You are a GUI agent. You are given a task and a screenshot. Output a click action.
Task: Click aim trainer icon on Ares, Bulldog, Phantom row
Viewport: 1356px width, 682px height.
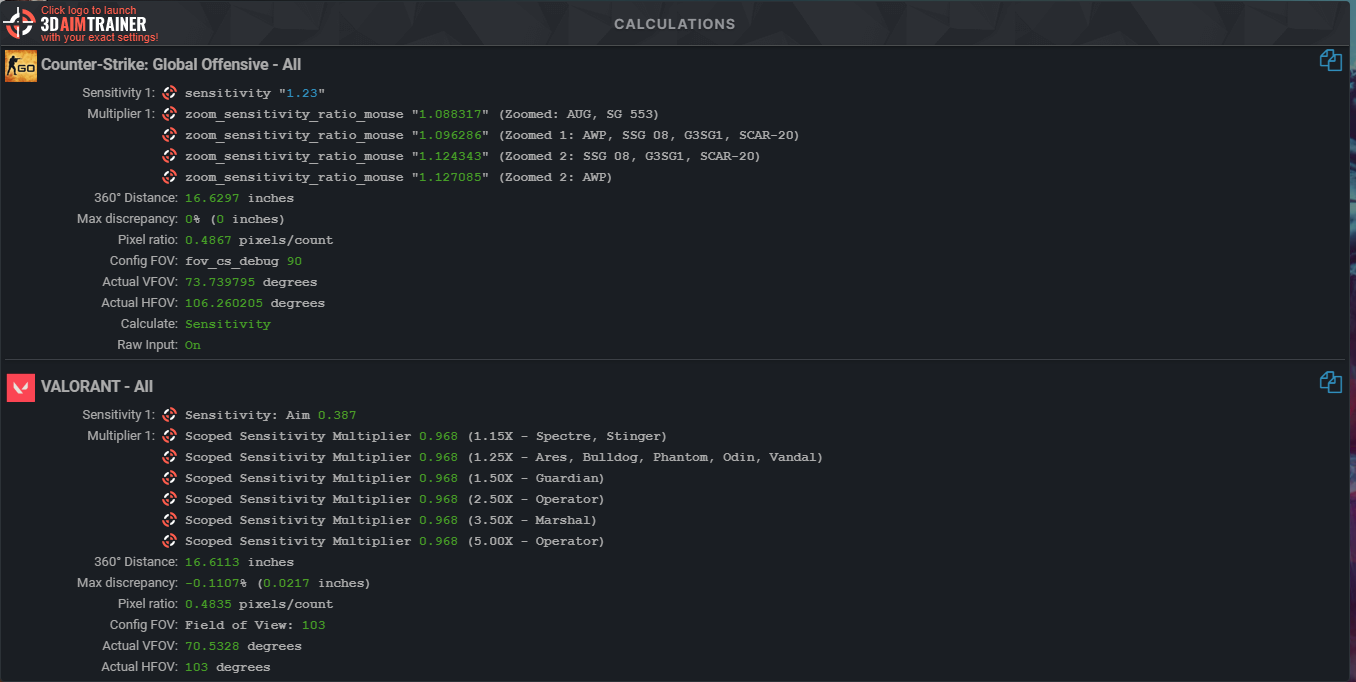170,457
